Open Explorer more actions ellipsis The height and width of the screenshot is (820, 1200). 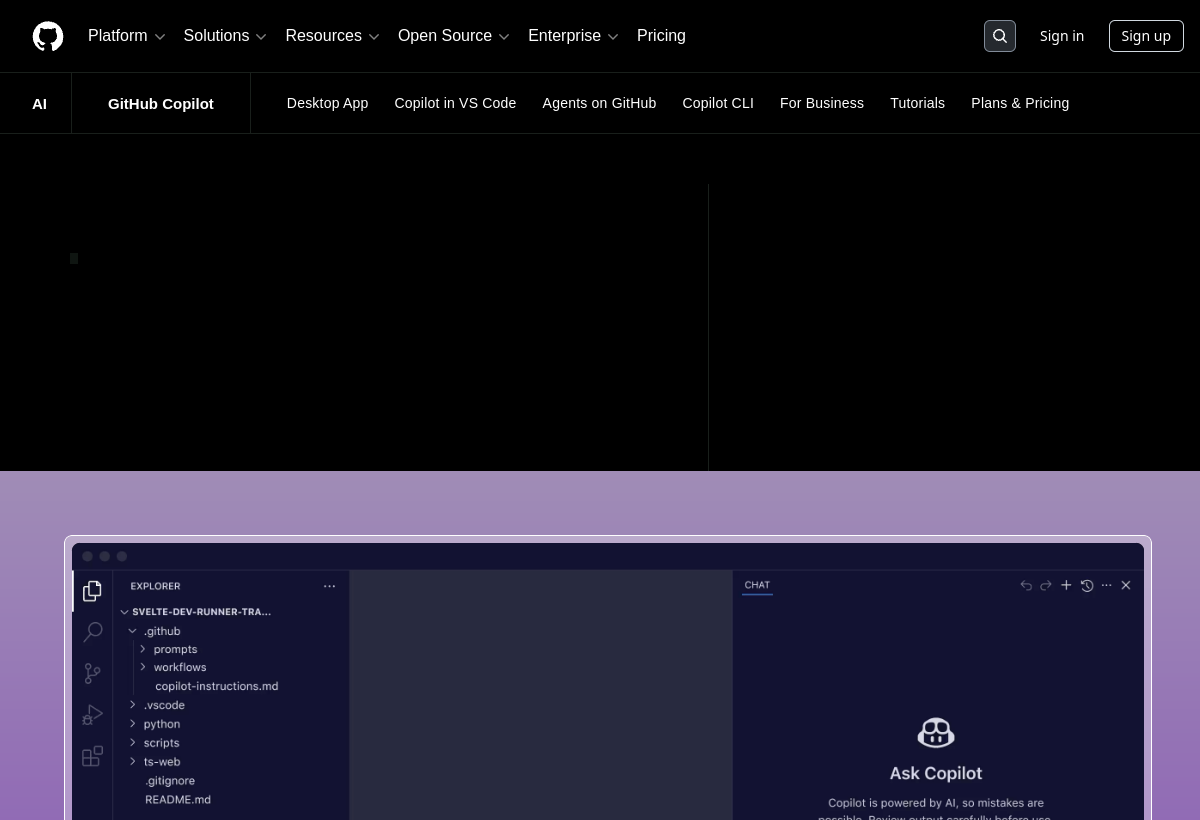[x=329, y=586]
